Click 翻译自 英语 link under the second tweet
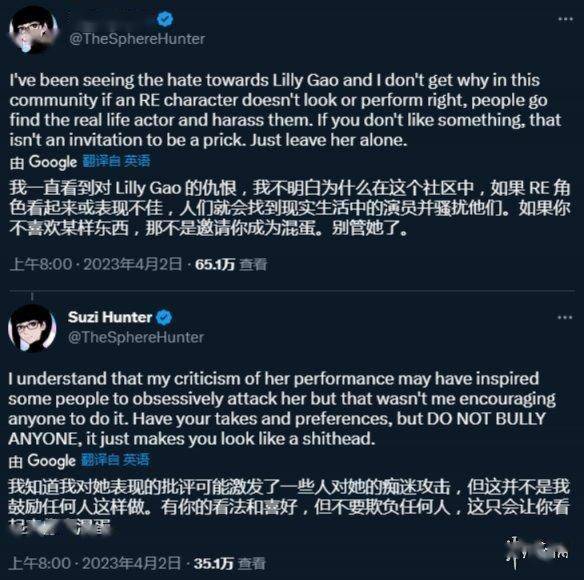Screen dimensions: 584x580 (115, 460)
